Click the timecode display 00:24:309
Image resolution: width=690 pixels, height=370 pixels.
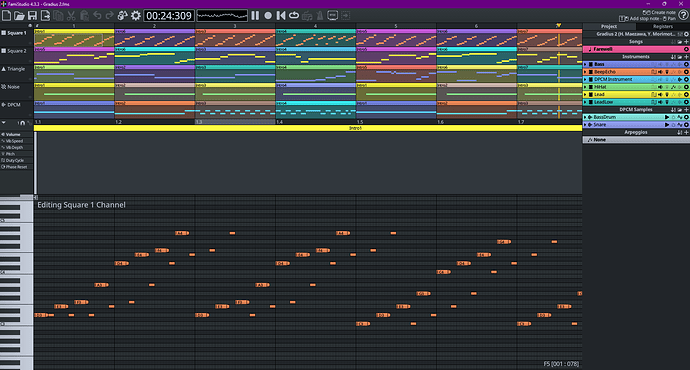(x=169, y=16)
